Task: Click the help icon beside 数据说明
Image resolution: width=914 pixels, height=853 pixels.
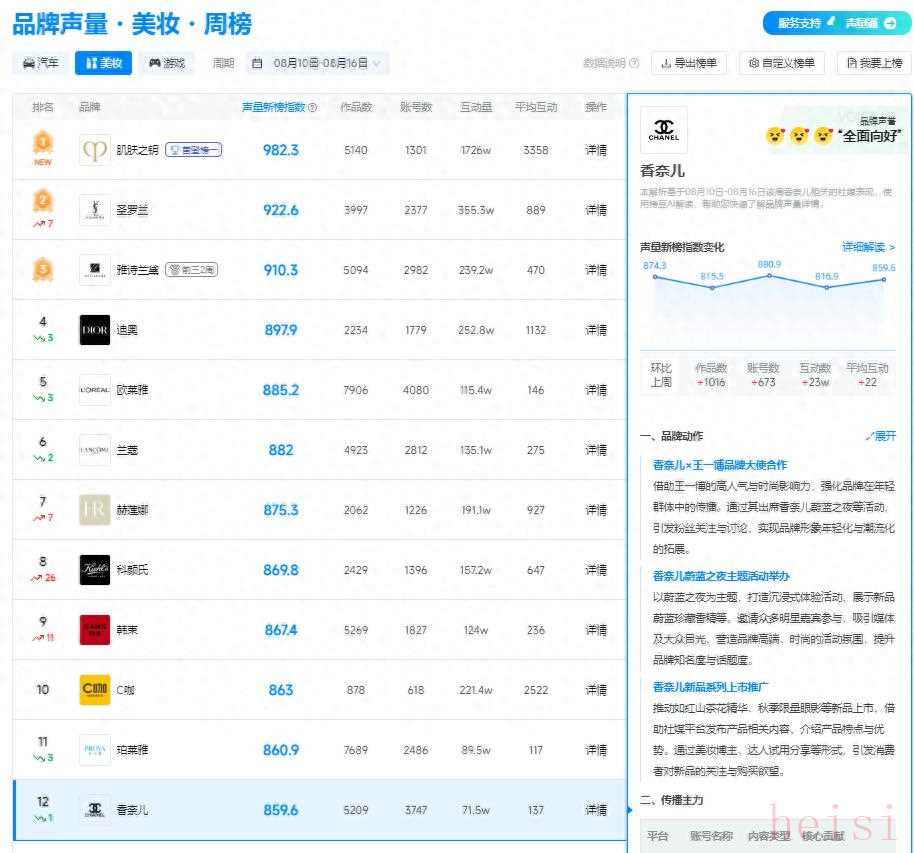Action: [x=634, y=63]
